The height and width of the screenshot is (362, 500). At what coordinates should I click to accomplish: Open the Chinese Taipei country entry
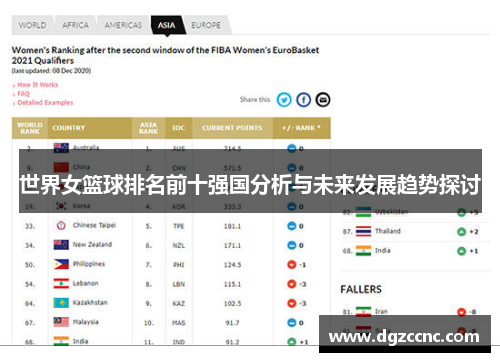click(x=94, y=225)
